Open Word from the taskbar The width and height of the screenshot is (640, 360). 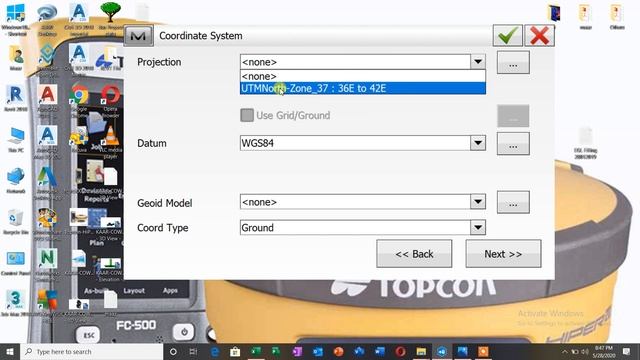380,351
